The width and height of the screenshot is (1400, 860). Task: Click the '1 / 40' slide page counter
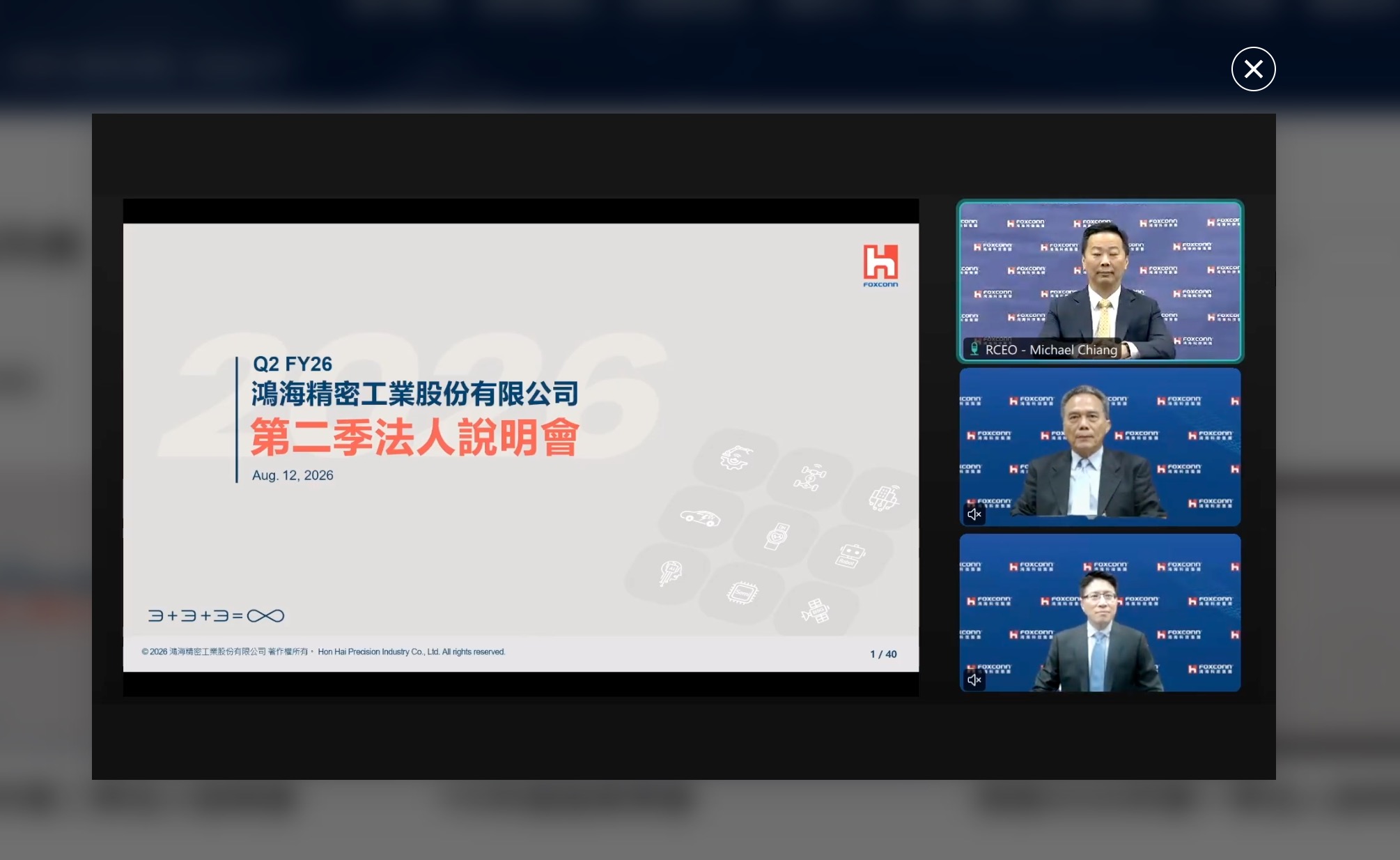pyautogui.click(x=883, y=654)
